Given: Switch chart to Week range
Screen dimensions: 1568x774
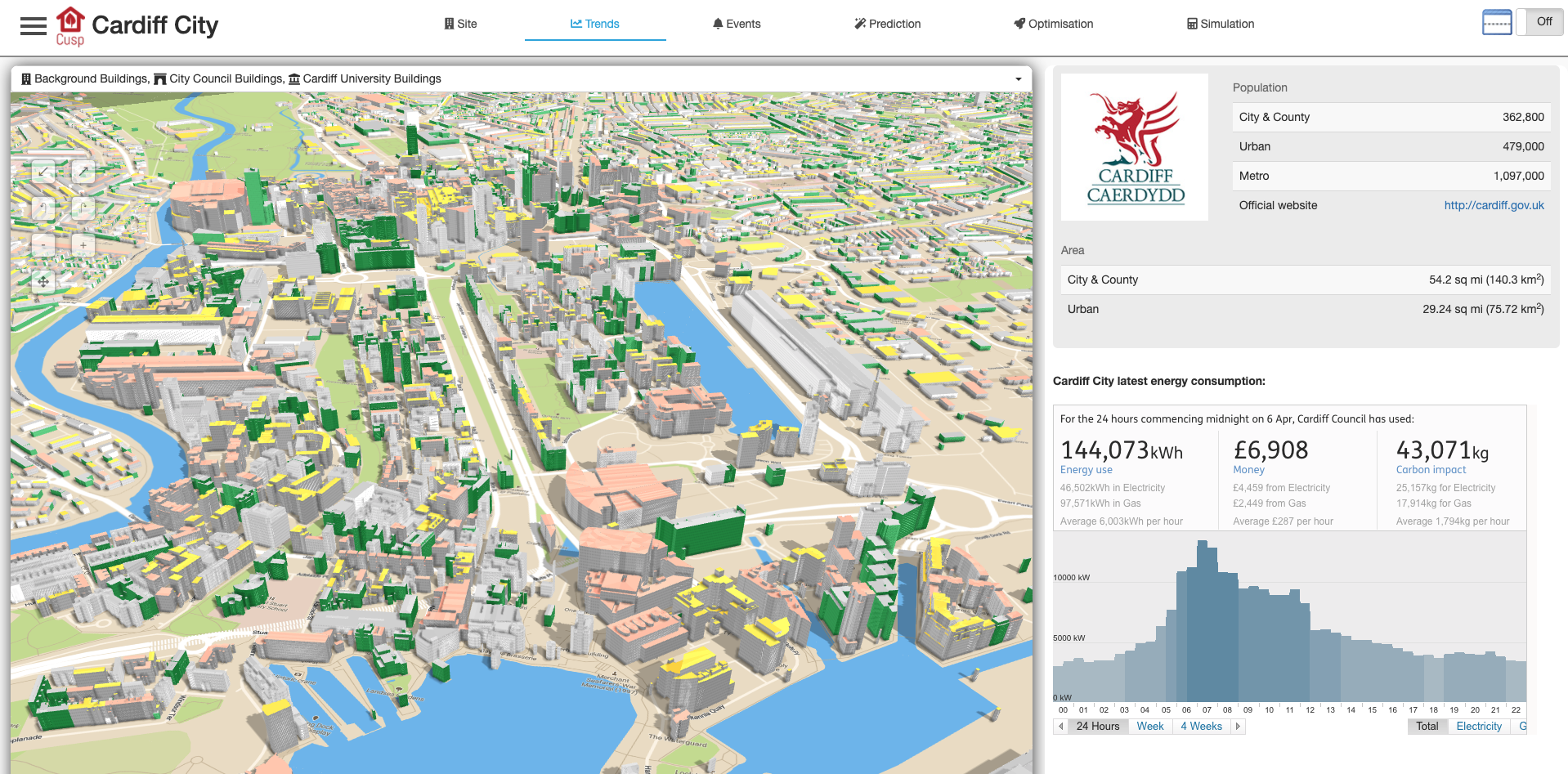Looking at the screenshot, I should [x=1150, y=726].
